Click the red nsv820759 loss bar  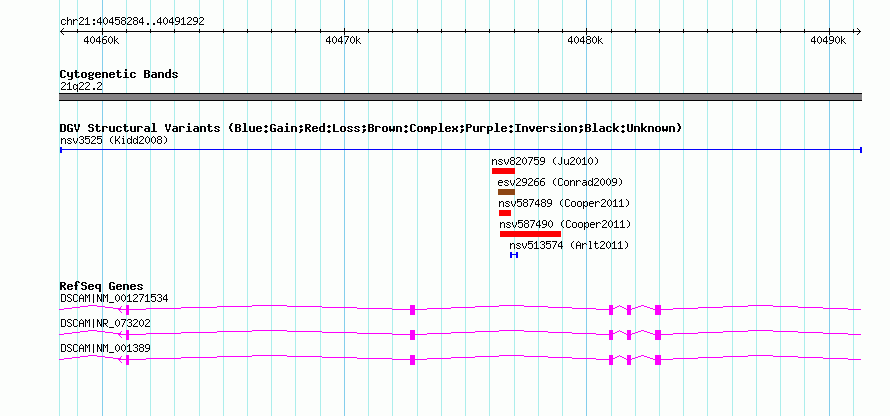coord(503,171)
